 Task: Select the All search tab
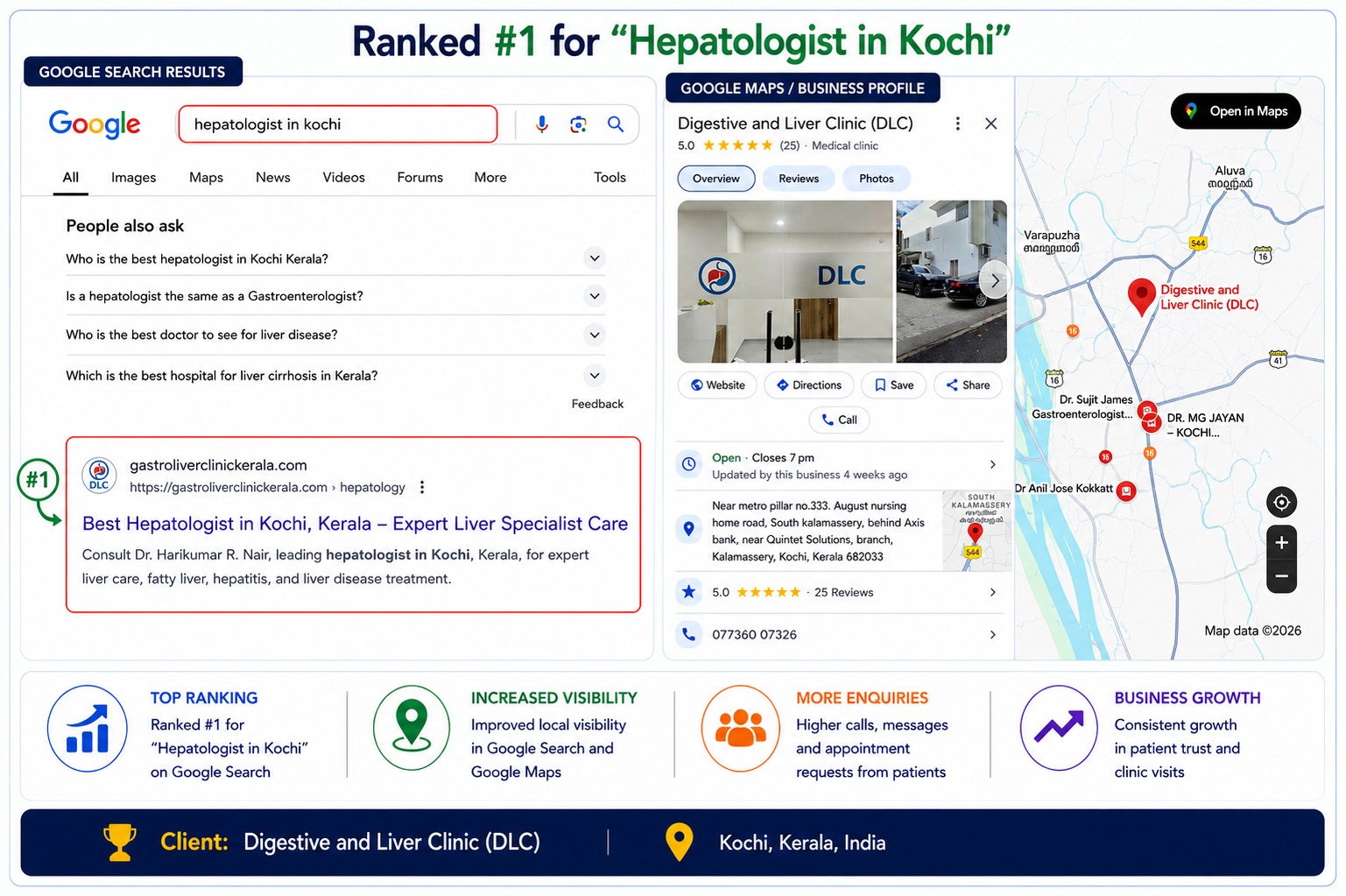[x=71, y=177]
